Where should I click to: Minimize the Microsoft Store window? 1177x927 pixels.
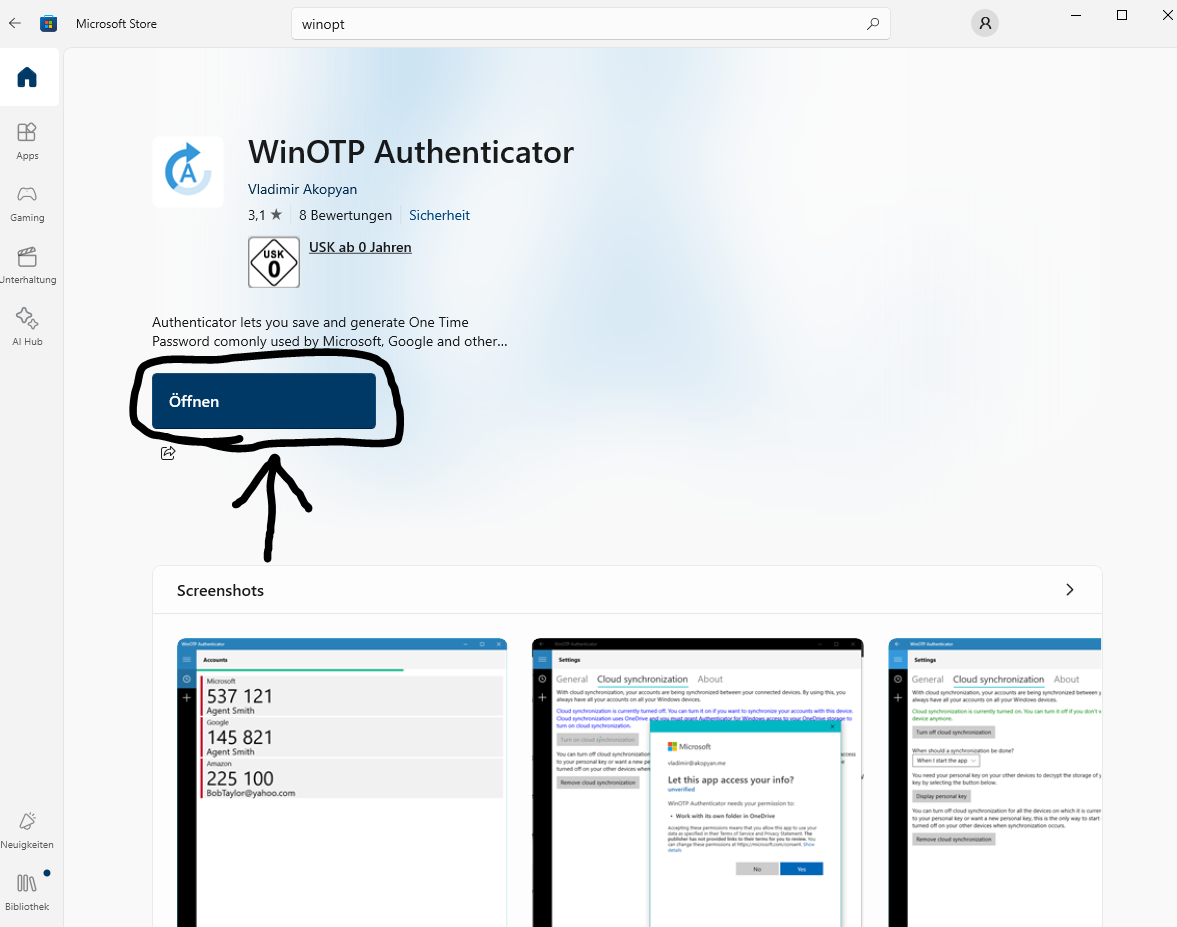(x=1076, y=15)
